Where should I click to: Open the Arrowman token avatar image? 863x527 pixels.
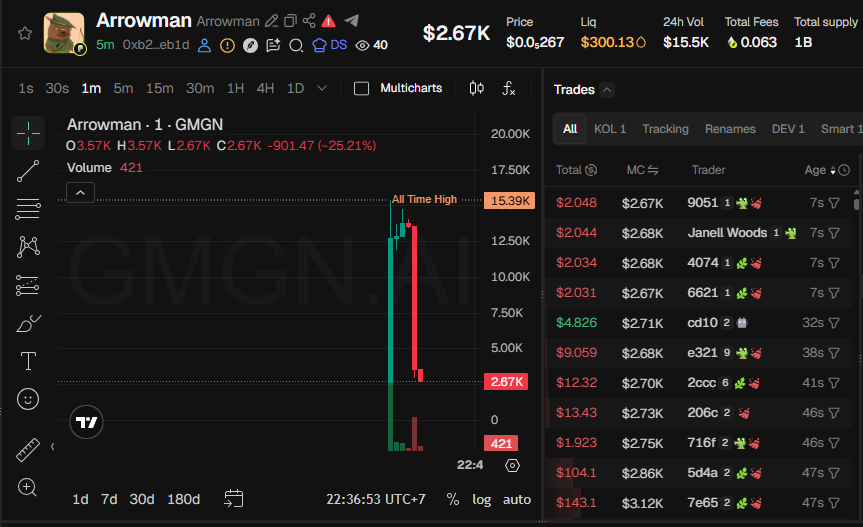coord(64,33)
